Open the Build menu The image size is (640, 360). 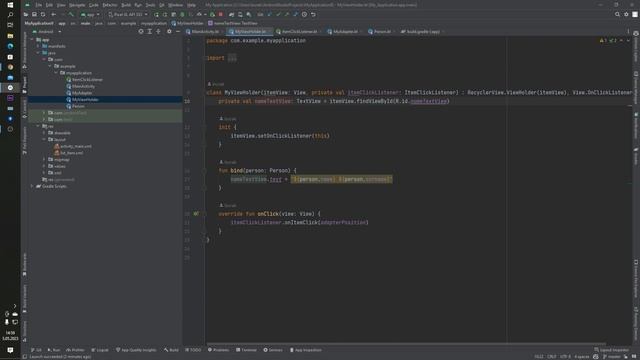point(126,5)
